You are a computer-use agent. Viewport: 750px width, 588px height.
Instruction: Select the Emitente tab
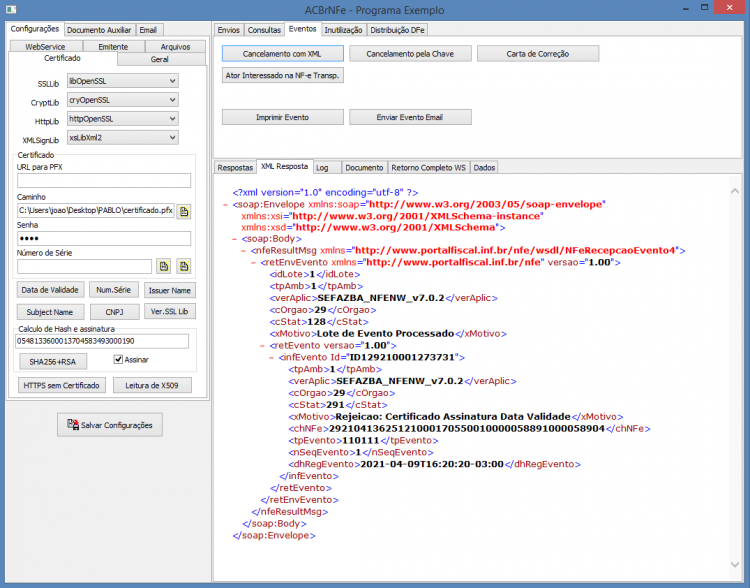113,46
